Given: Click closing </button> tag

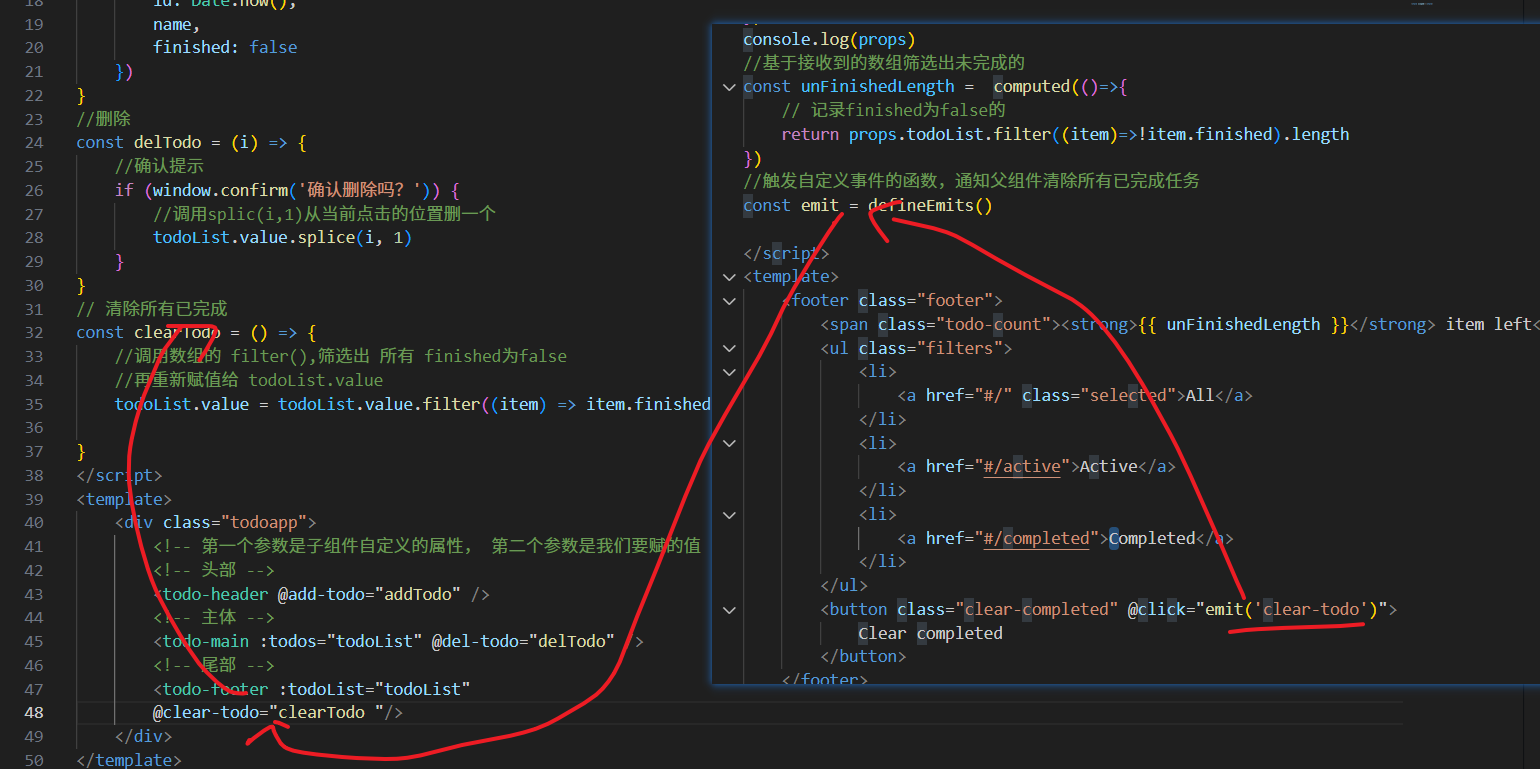Looking at the screenshot, I should click(863, 656).
